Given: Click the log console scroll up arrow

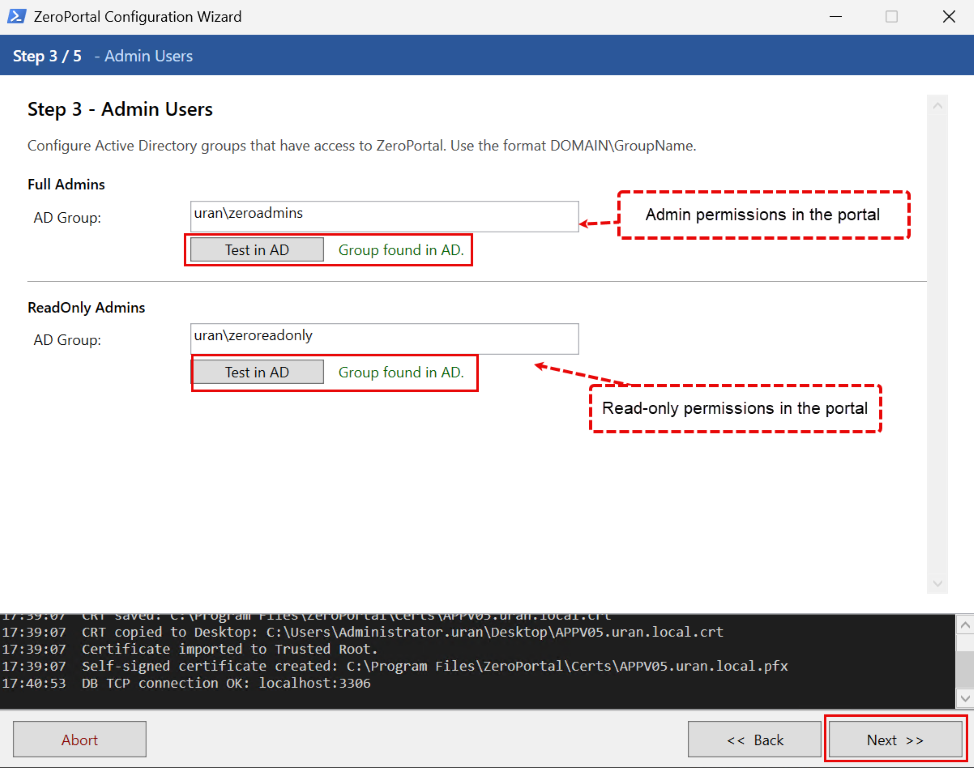Looking at the screenshot, I should (965, 624).
